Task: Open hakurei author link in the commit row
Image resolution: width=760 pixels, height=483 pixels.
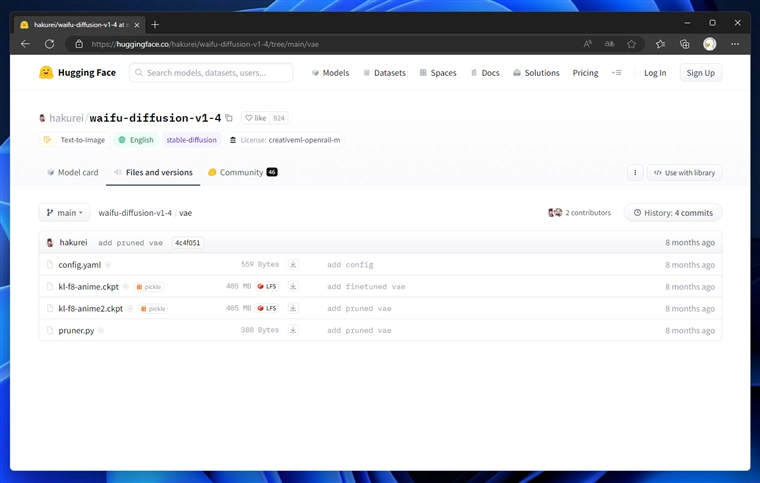Action: (73, 242)
